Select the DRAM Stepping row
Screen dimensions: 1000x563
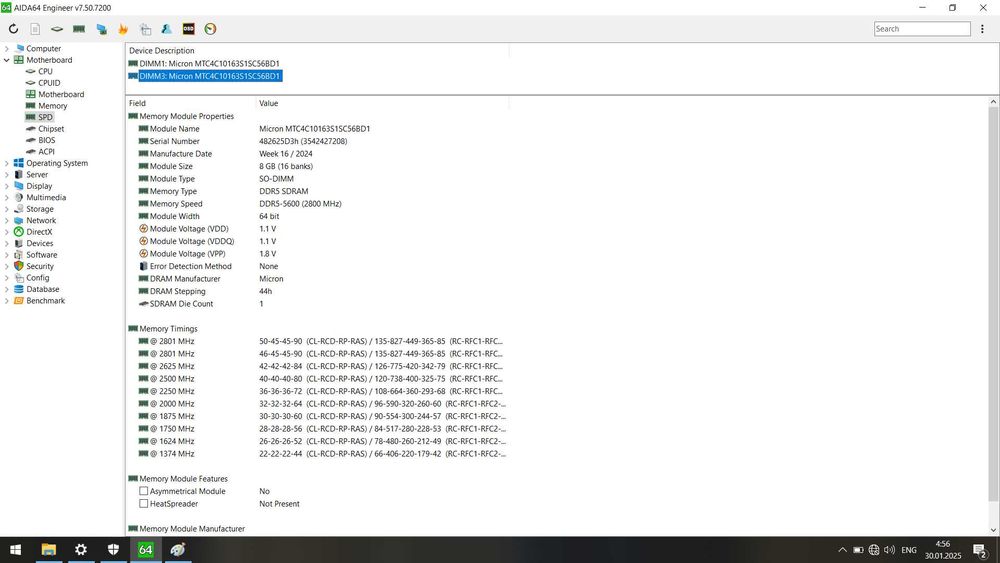pos(318,291)
